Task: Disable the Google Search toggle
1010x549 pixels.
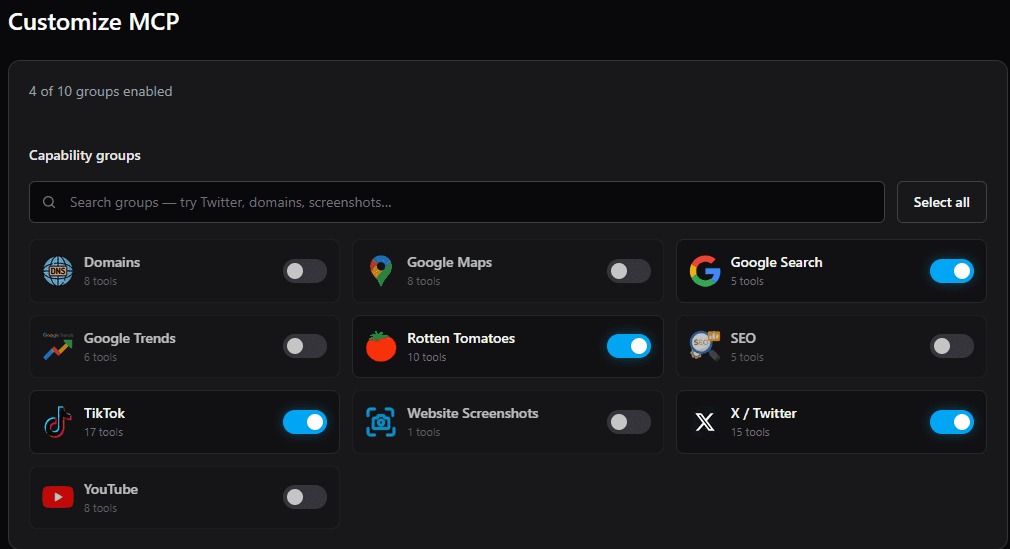Action: point(951,271)
